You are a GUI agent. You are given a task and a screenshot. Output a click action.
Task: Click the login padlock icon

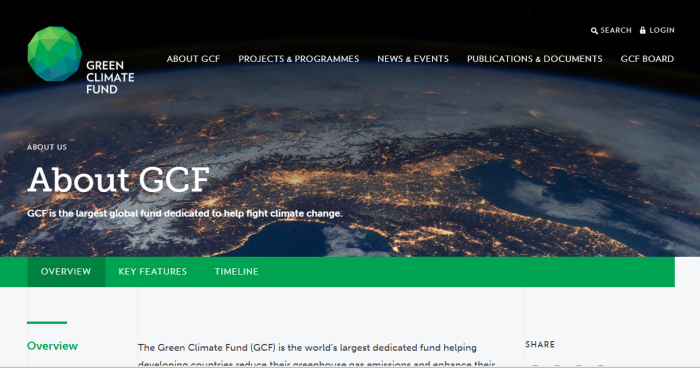[x=643, y=30]
